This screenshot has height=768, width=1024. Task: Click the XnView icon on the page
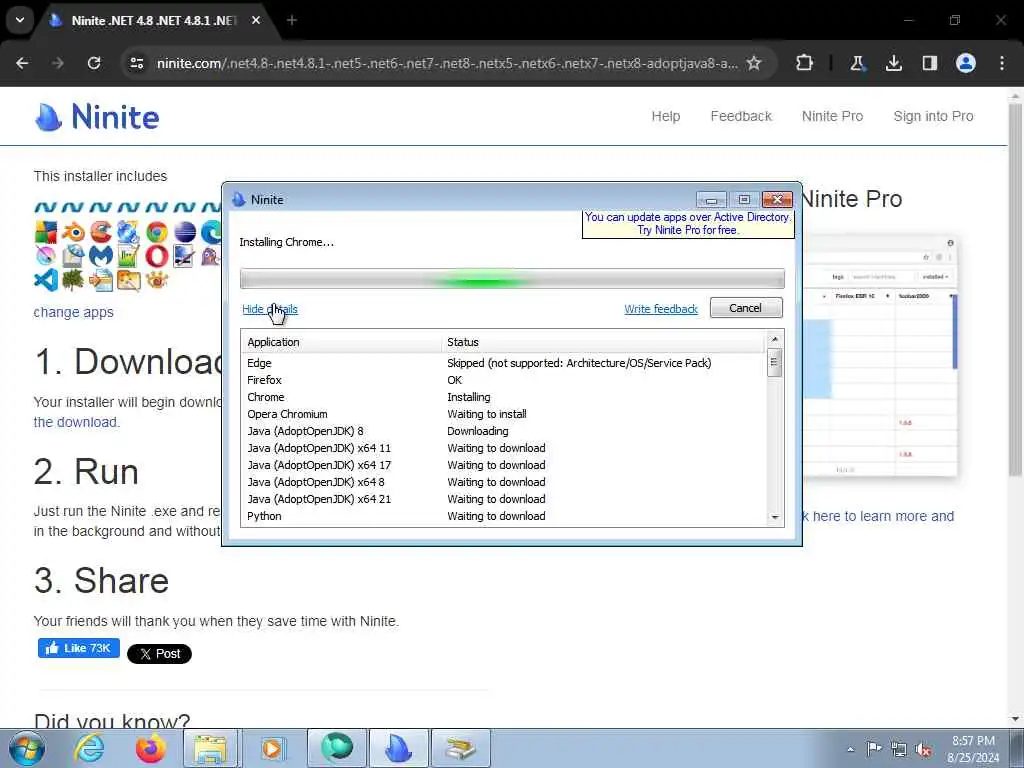point(157,280)
